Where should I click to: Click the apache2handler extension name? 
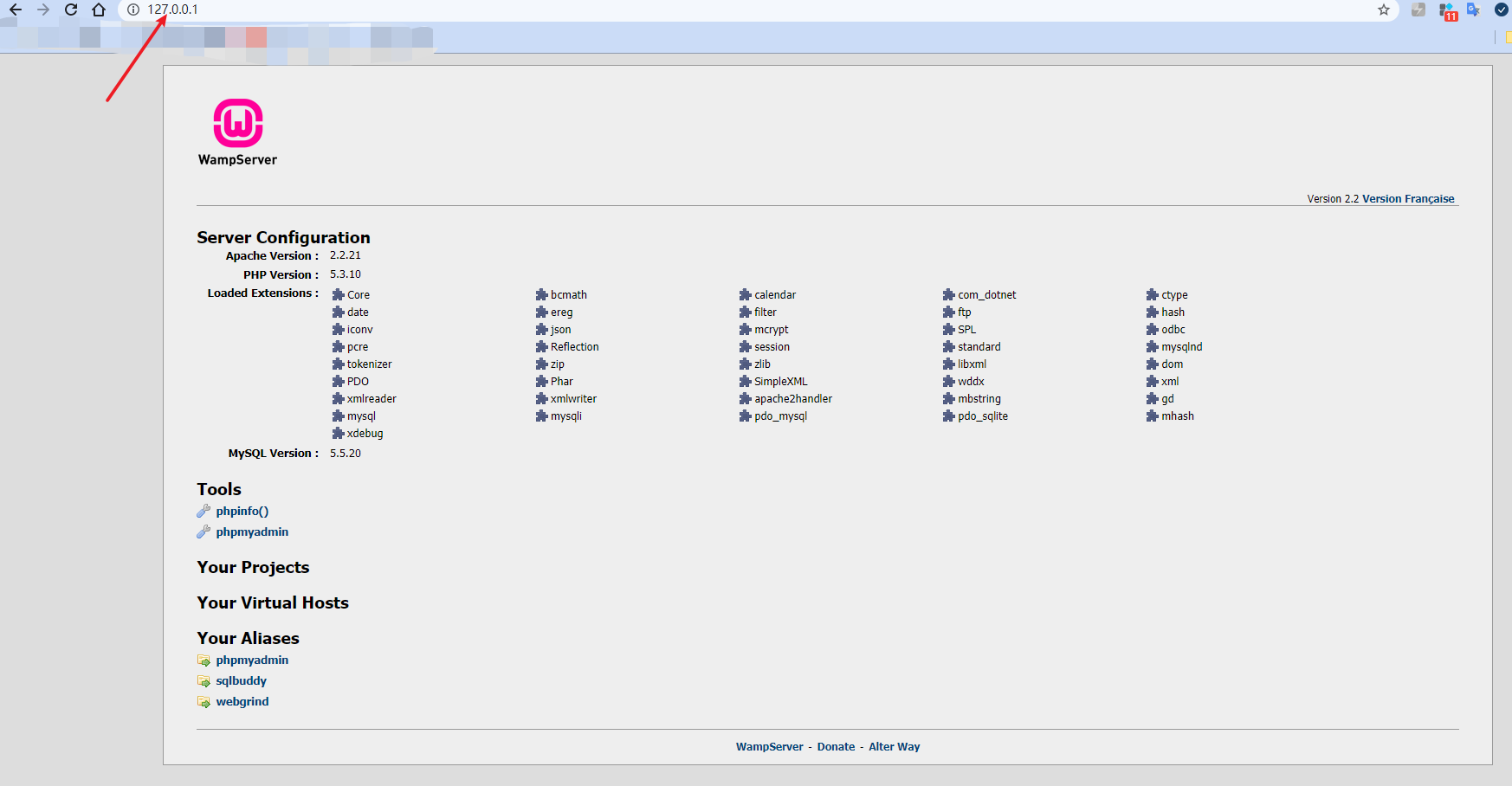click(793, 399)
